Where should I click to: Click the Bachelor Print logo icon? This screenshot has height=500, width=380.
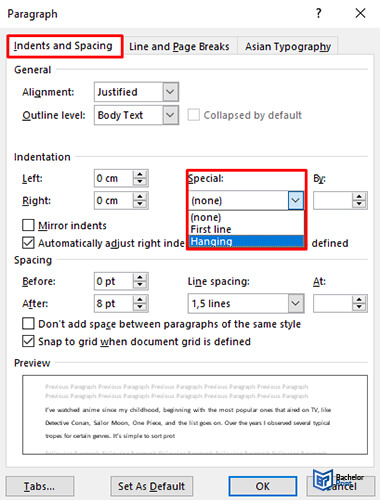323,479
